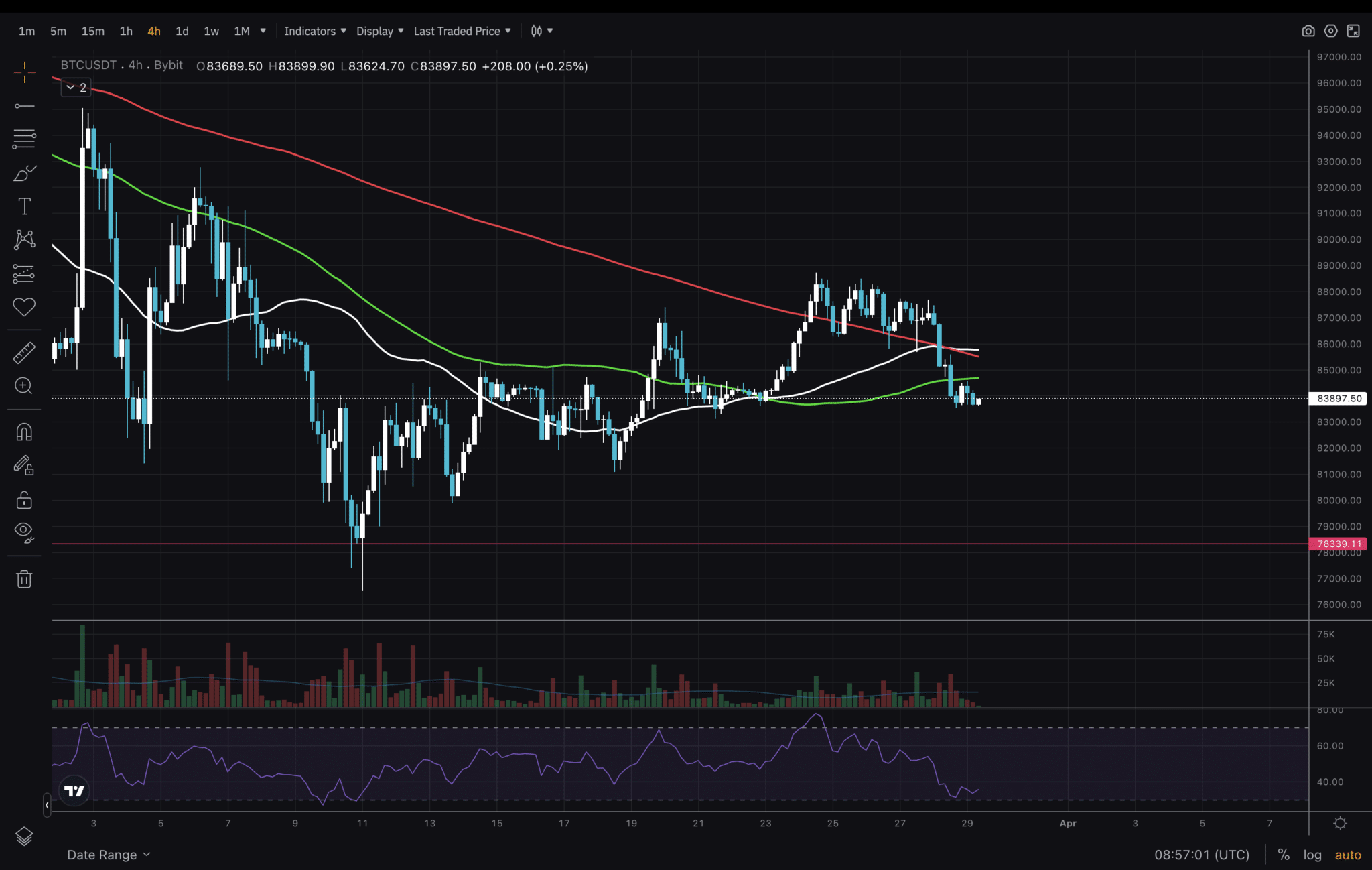Click the trash can to remove drawings
This screenshot has height=870, width=1372.
point(24,579)
